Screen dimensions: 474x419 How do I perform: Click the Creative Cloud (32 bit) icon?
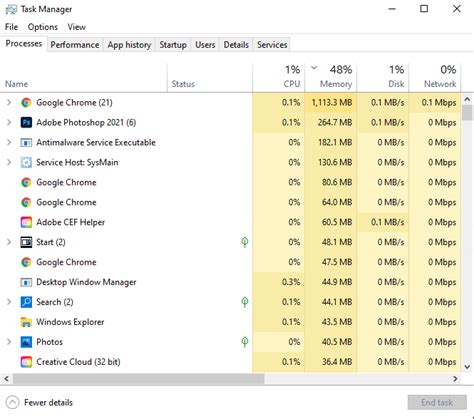[26, 362]
